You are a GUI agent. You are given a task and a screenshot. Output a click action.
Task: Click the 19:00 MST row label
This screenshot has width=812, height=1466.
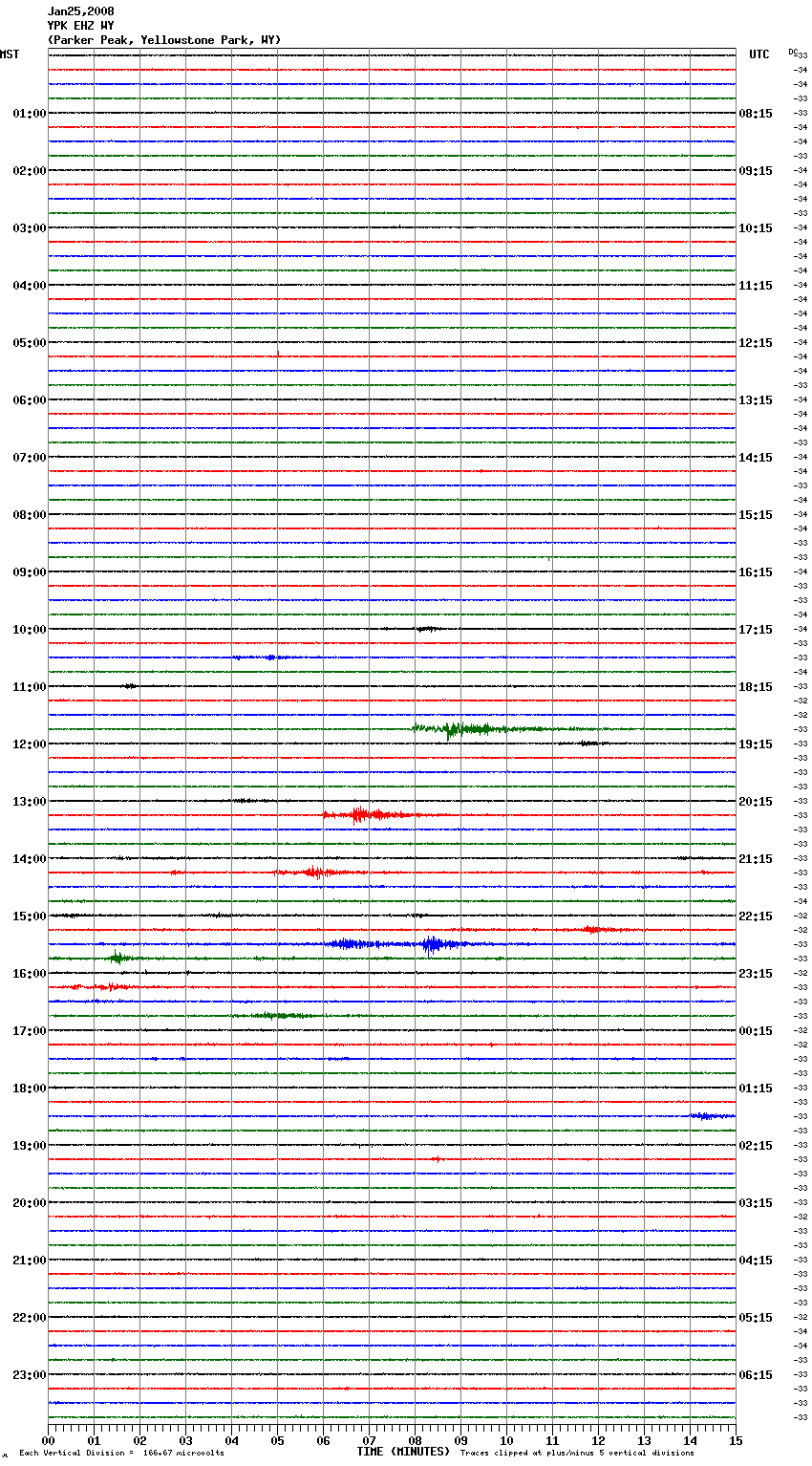[29, 1146]
